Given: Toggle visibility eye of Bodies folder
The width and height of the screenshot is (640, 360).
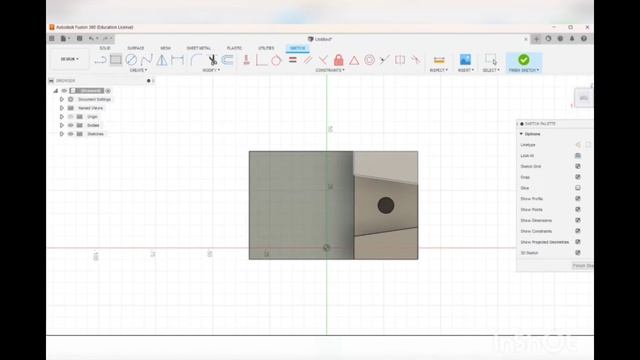Looking at the screenshot, I should click(x=71, y=125).
